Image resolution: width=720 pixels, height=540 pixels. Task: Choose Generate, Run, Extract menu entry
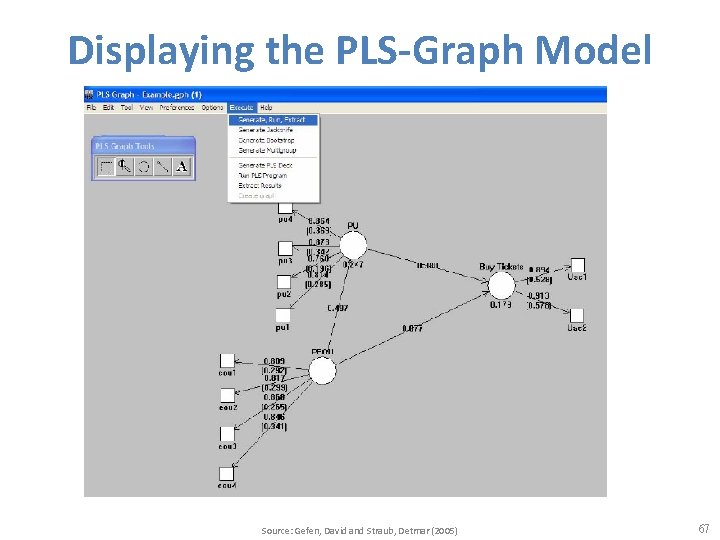point(274,120)
